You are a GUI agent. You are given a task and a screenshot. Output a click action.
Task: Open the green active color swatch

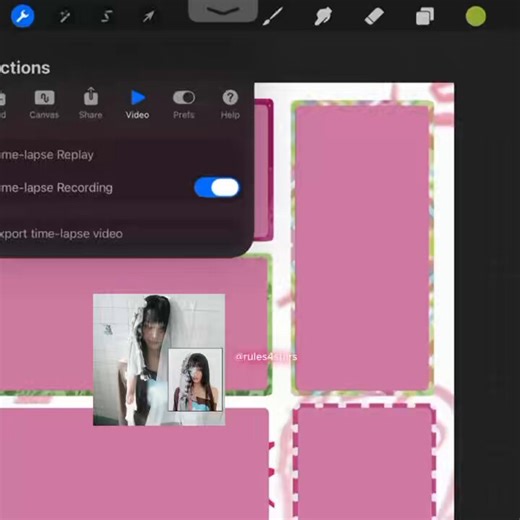[x=476, y=16]
